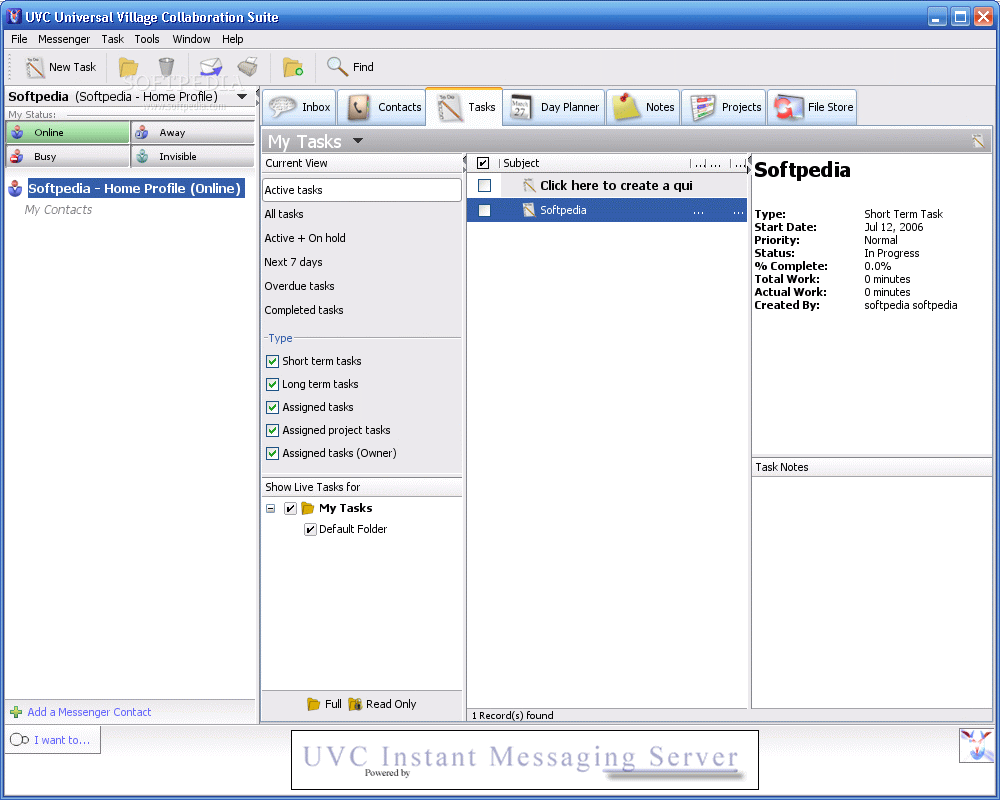The width and height of the screenshot is (1000, 800).
Task: Click quick task creation field
Action: [616, 186]
